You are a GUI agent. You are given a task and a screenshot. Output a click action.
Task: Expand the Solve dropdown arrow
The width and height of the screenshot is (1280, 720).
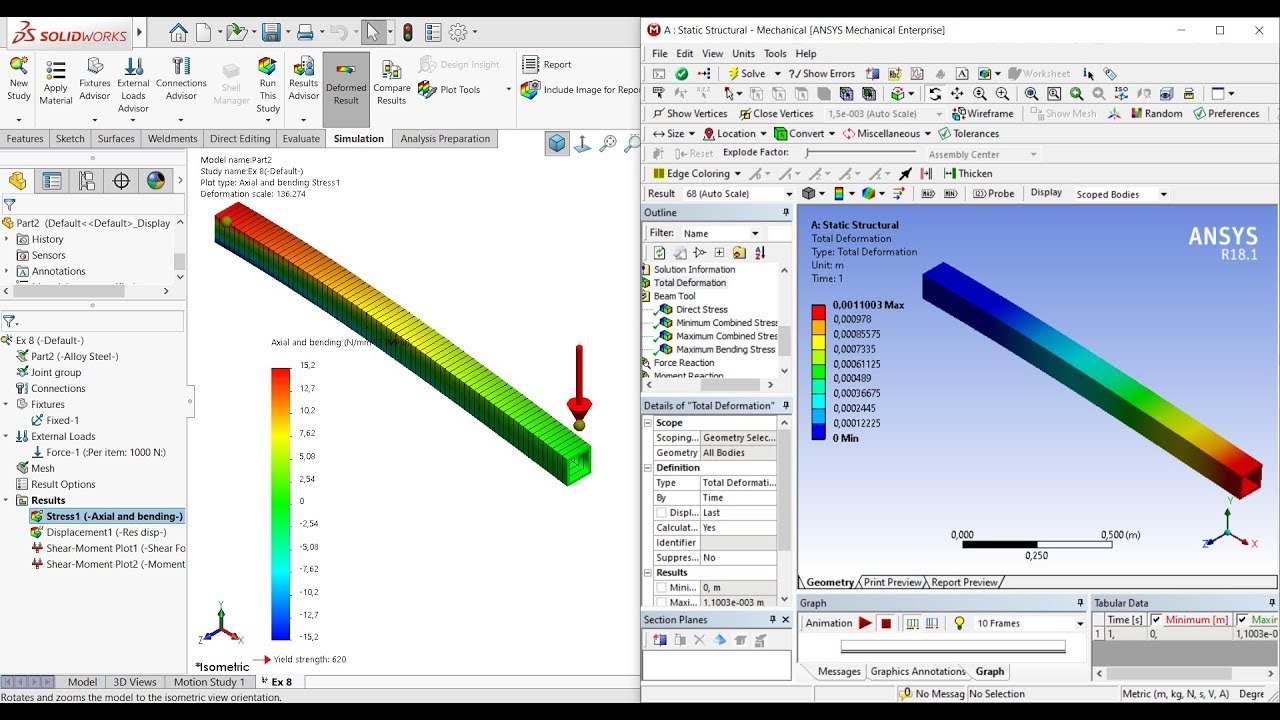pos(777,74)
